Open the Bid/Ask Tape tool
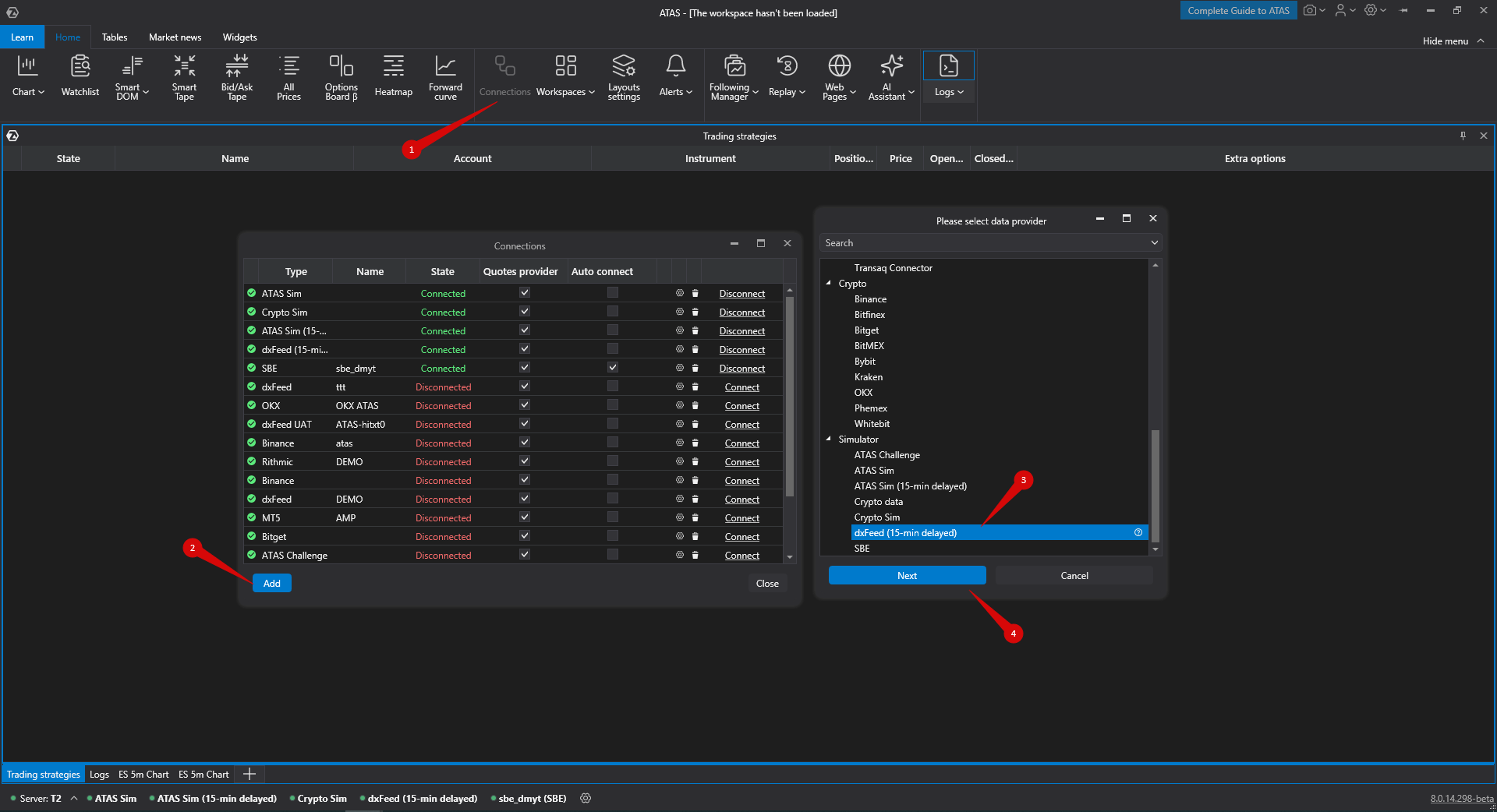 [x=237, y=76]
